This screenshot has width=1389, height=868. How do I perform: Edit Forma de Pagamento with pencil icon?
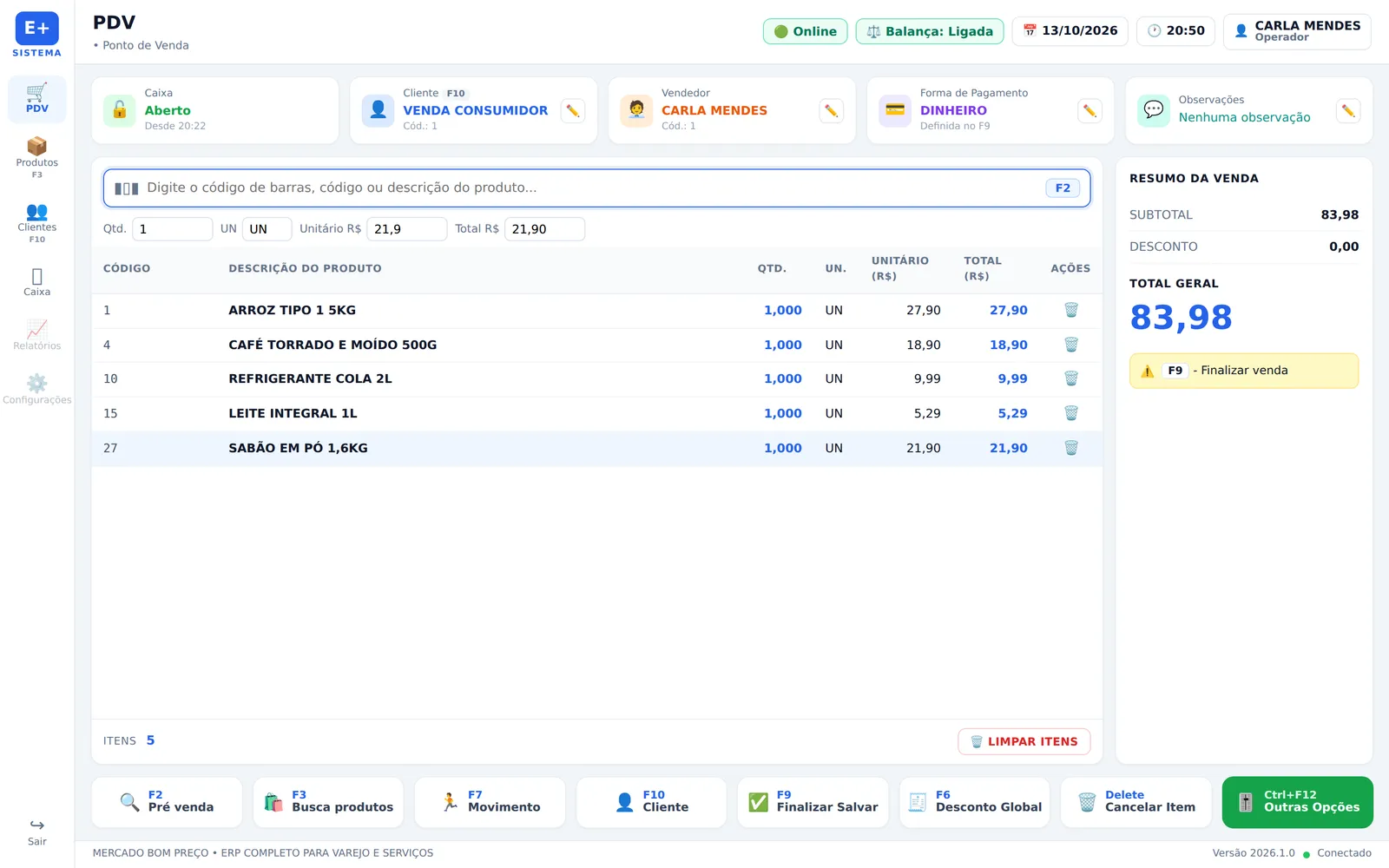[1089, 110]
